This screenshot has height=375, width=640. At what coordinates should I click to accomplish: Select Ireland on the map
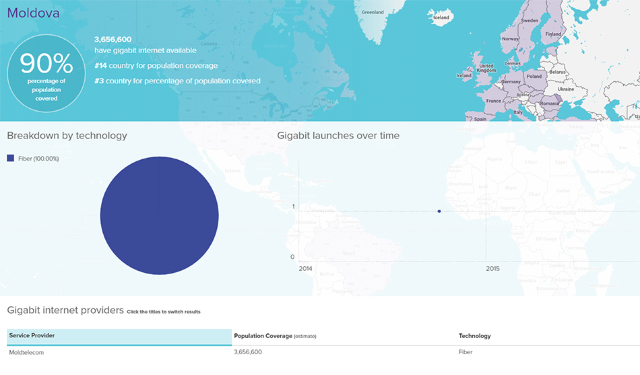[464, 75]
